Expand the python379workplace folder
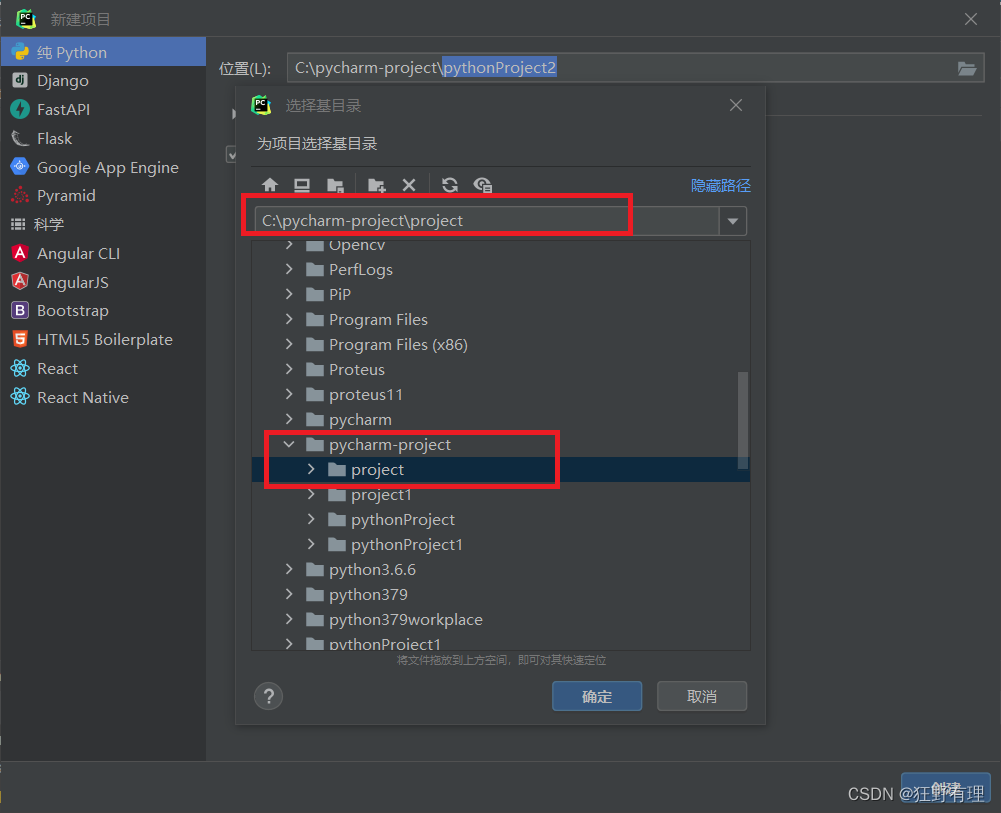This screenshot has height=813, width=1001. coord(289,620)
